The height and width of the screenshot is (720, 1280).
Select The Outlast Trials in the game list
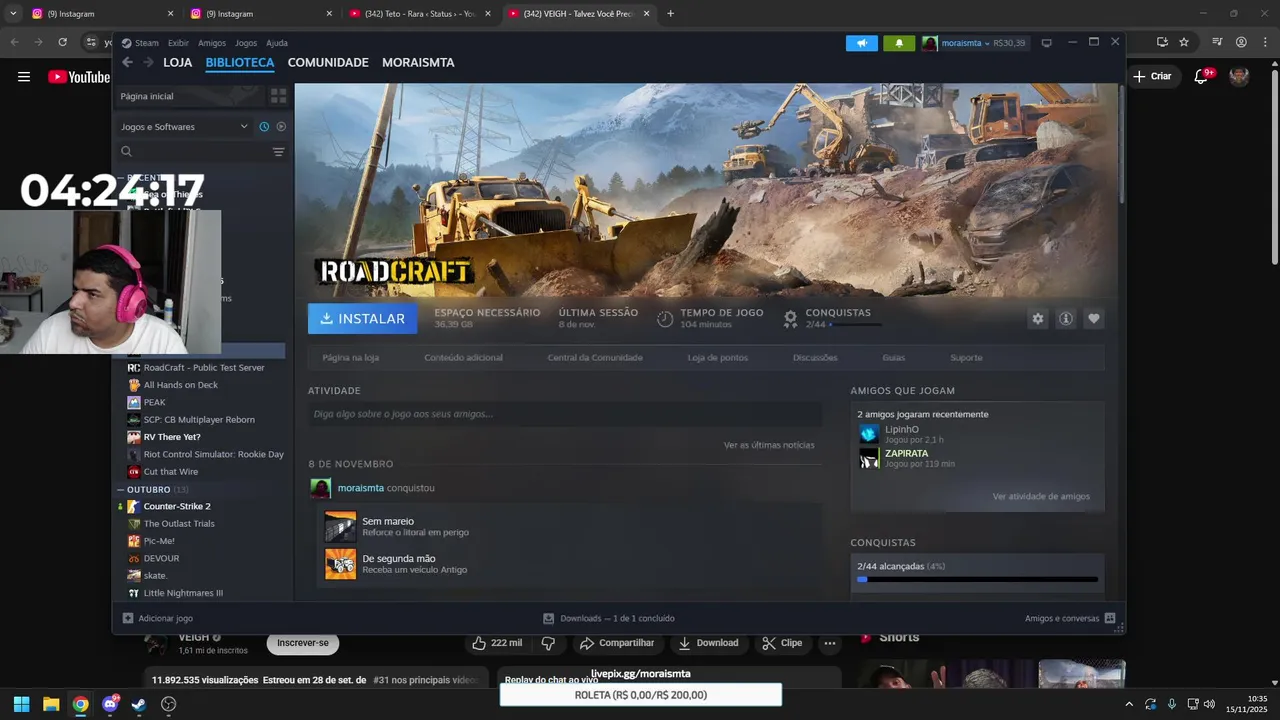click(179, 524)
